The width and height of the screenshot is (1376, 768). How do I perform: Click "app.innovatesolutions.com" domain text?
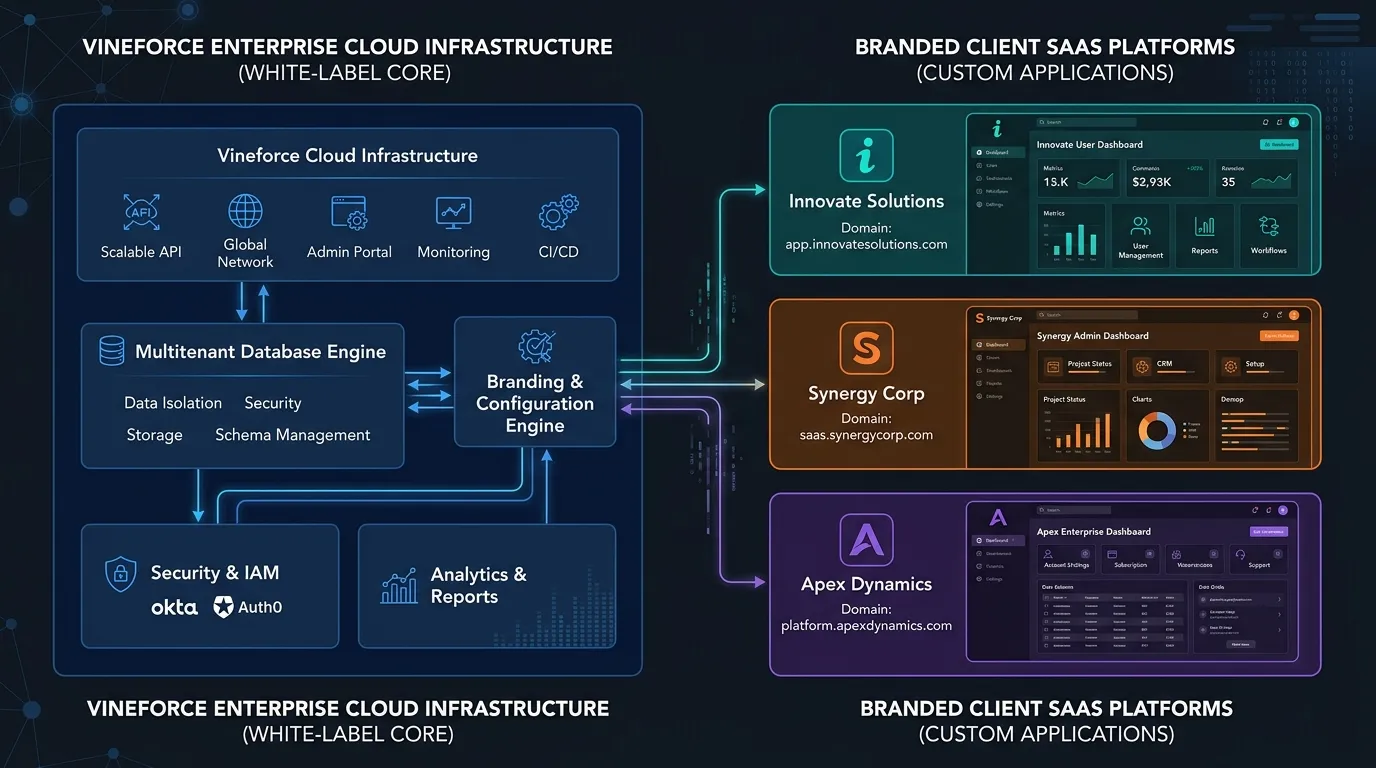[866, 244]
